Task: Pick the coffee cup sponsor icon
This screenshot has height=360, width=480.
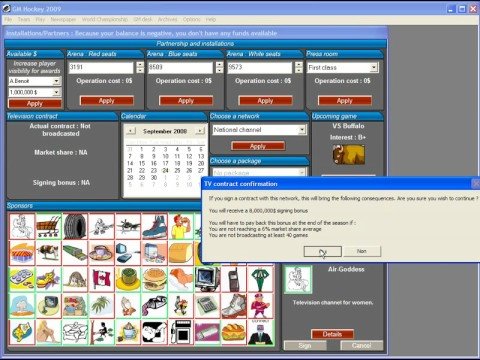Action: [x=128, y=332]
